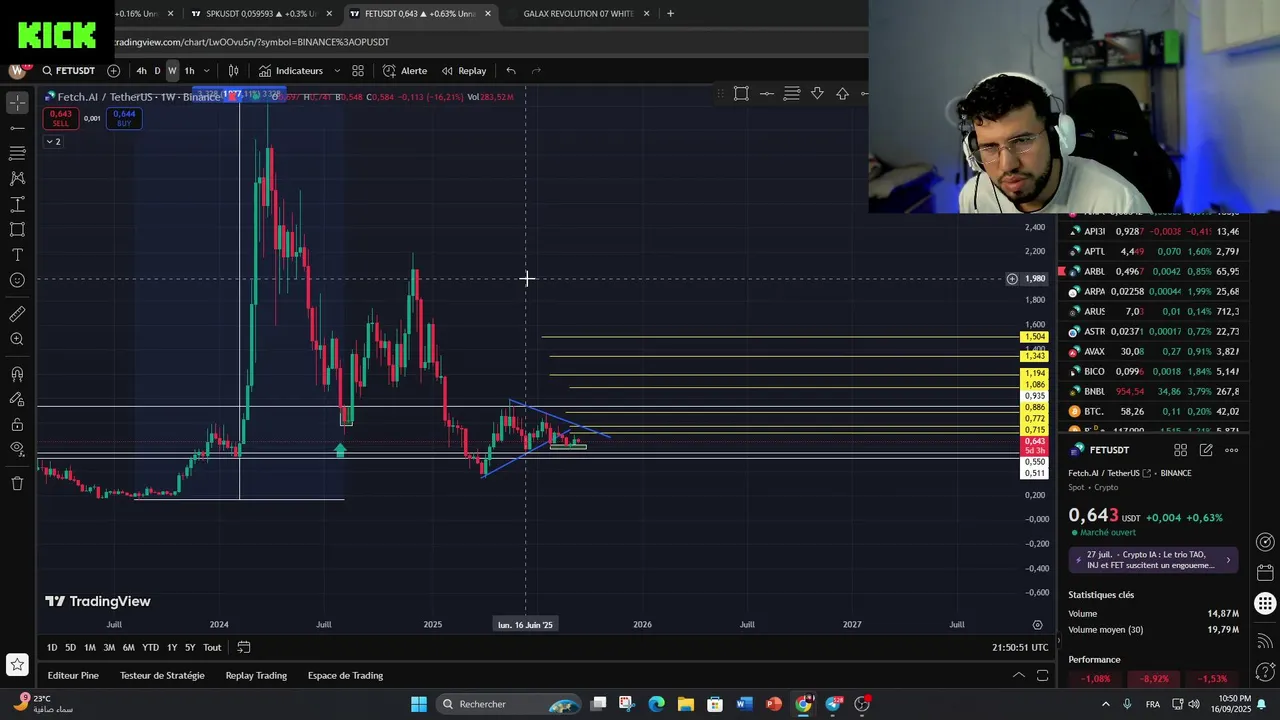
Task: Click the redo arrow
Action: tap(536, 71)
